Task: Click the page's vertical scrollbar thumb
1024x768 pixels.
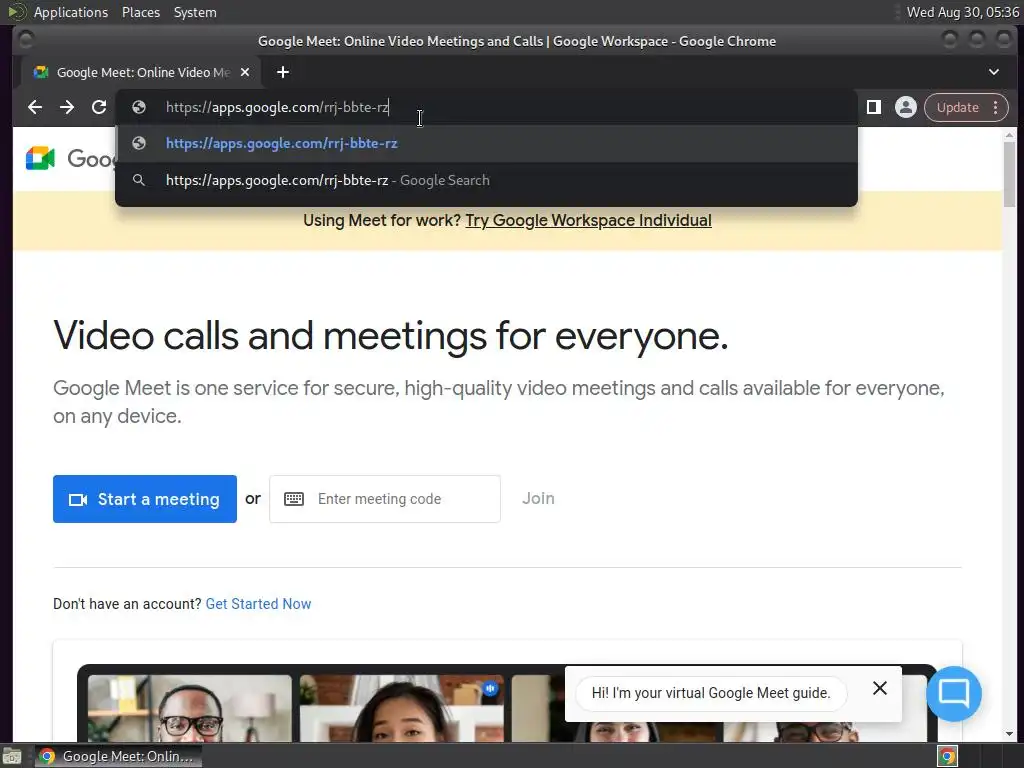Action: coord(1009,174)
